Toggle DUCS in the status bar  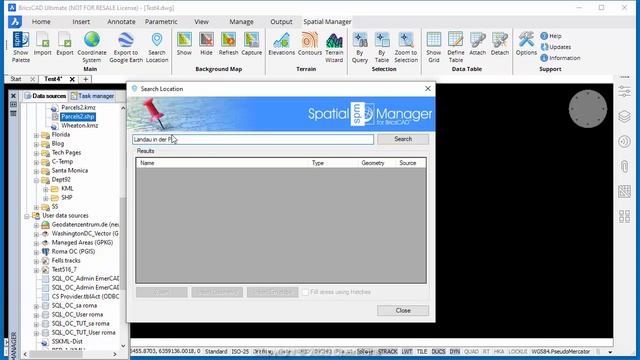438,351
